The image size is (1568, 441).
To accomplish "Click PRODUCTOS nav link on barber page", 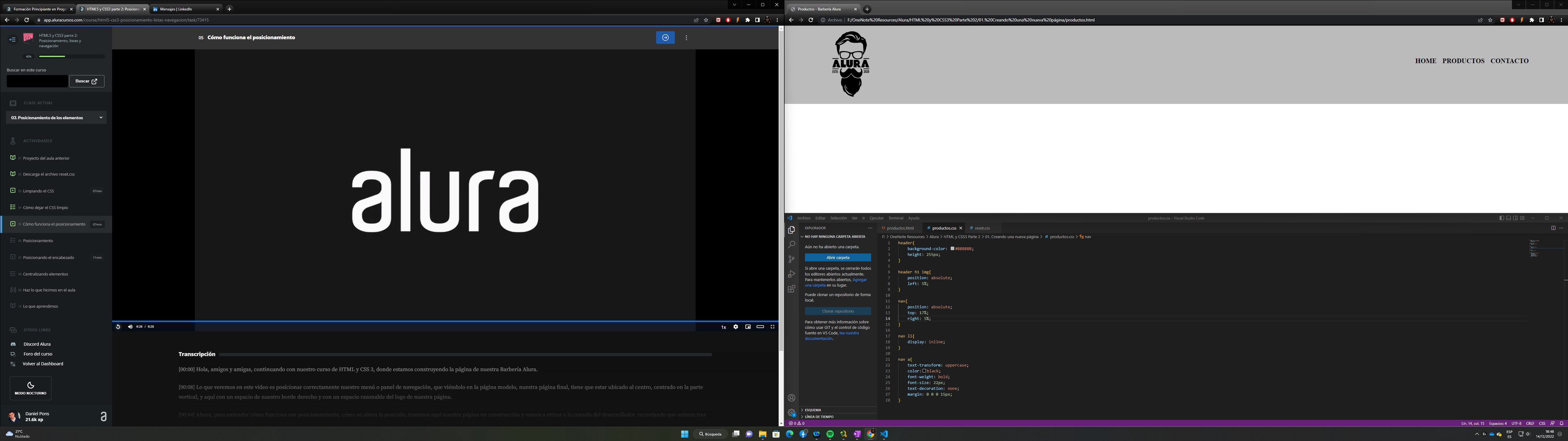I will 1463,61.
